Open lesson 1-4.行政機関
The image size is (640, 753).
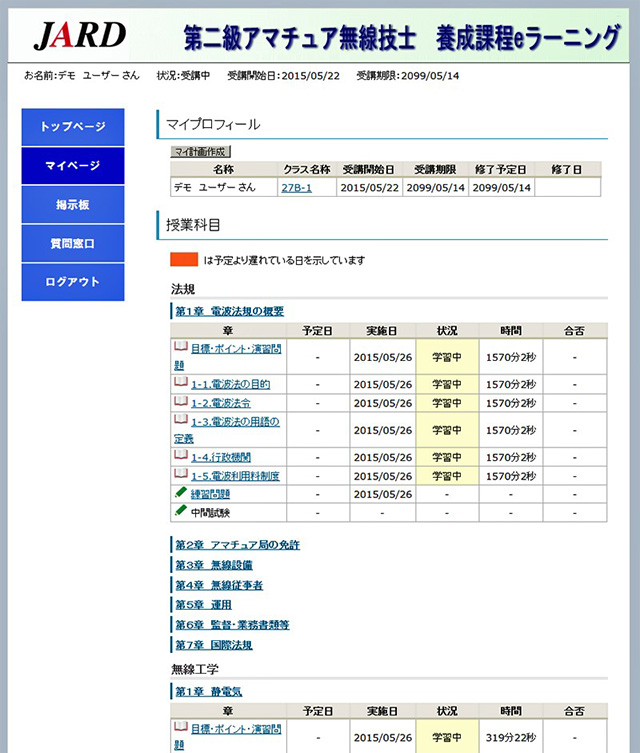(x=221, y=457)
